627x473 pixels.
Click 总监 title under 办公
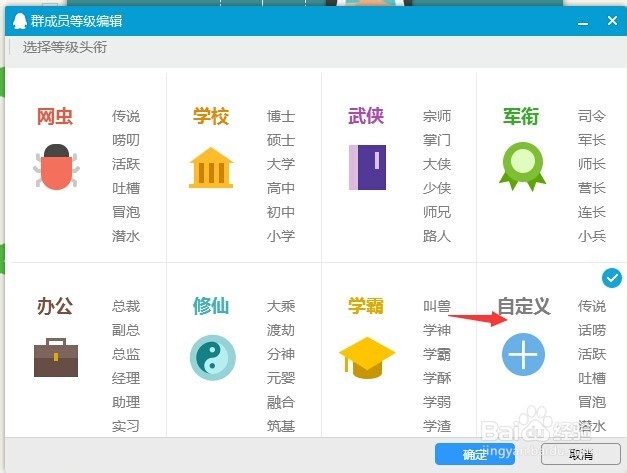[126, 354]
